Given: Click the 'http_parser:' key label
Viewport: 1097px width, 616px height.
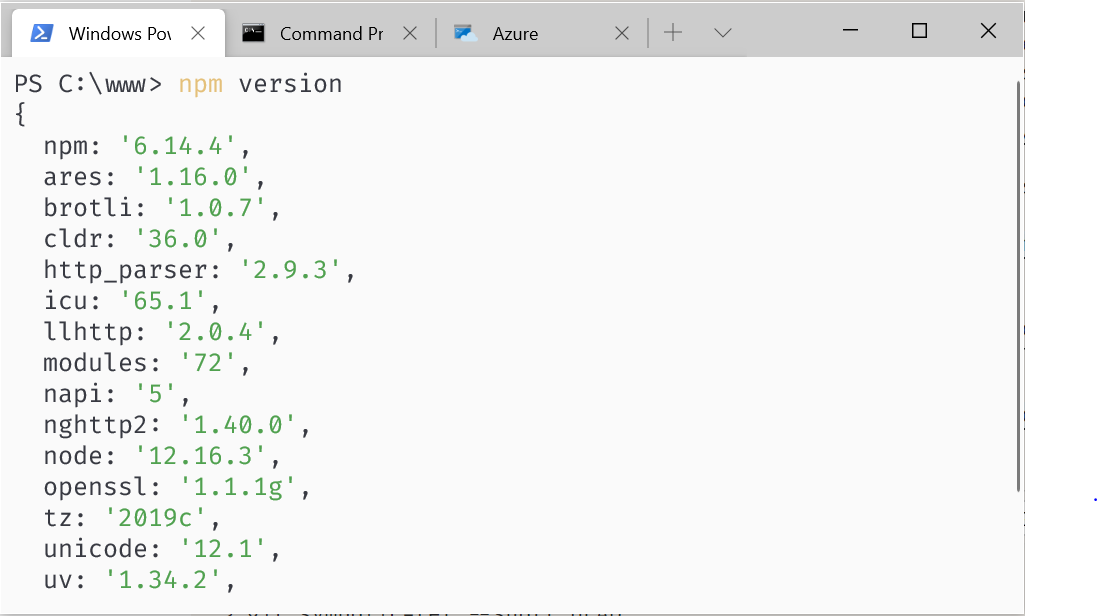Looking at the screenshot, I should pos(133,270).
